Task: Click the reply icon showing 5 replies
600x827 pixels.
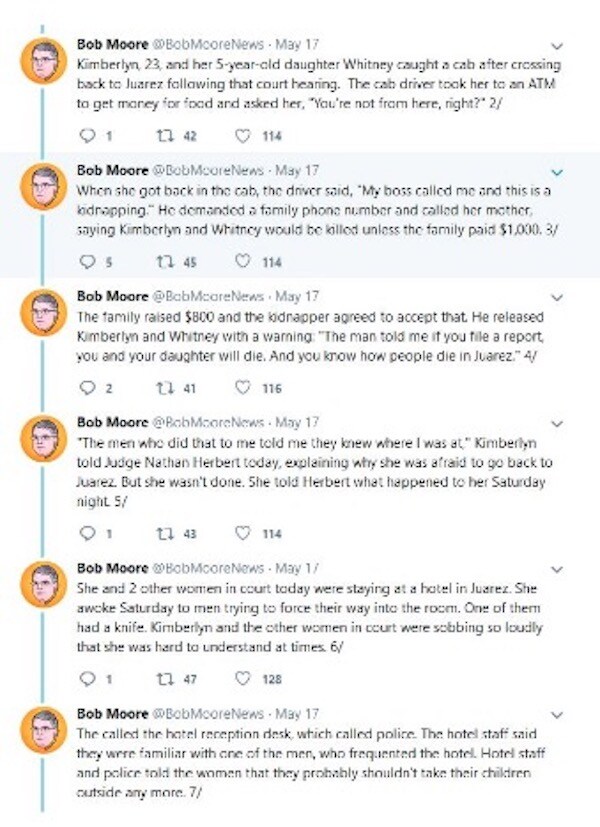Action: tap(86, 263)
